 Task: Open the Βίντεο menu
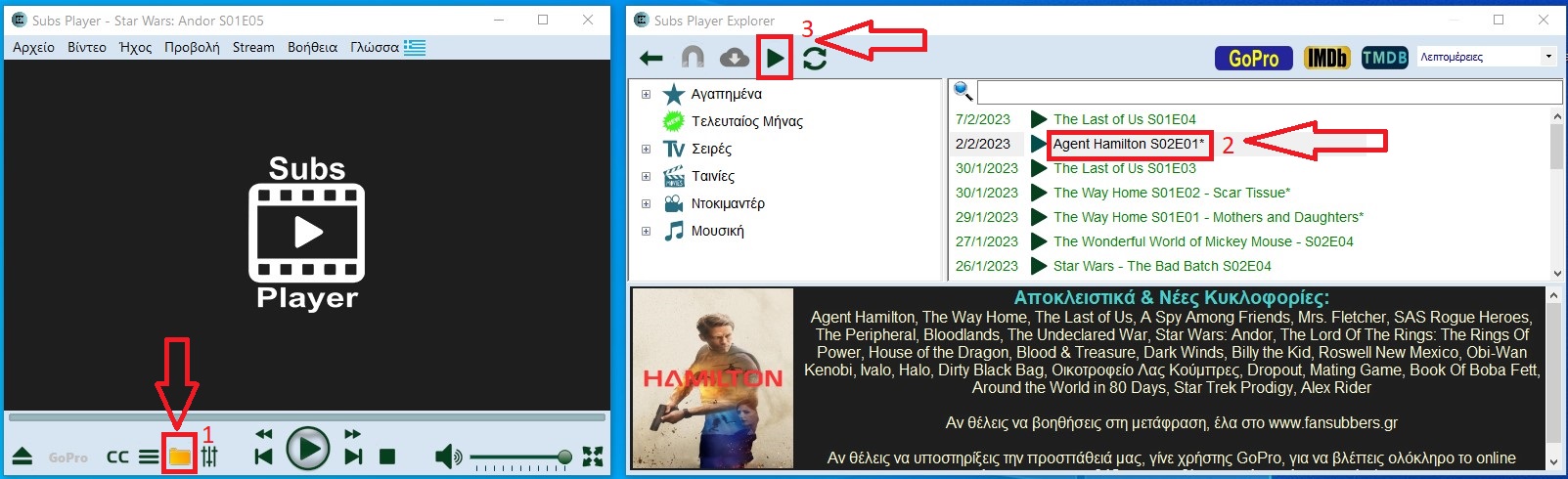87,47
